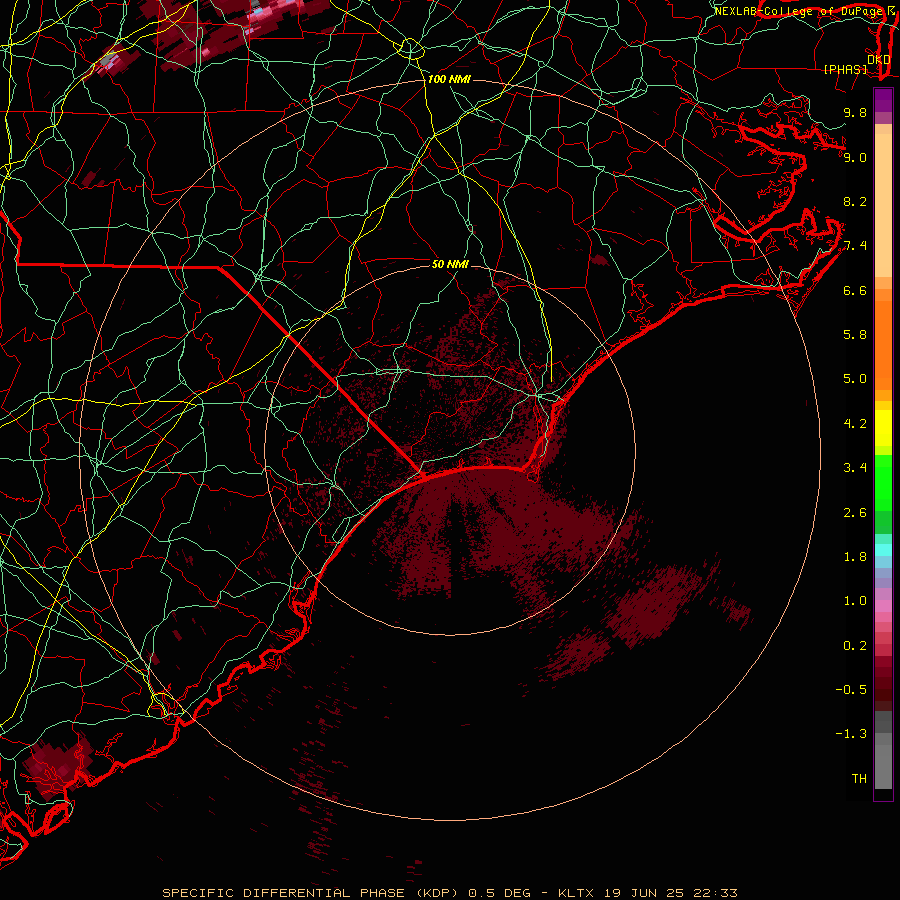Click the 4.2 scale value
This screenshot has width=900, height=900.
(855, 424)
